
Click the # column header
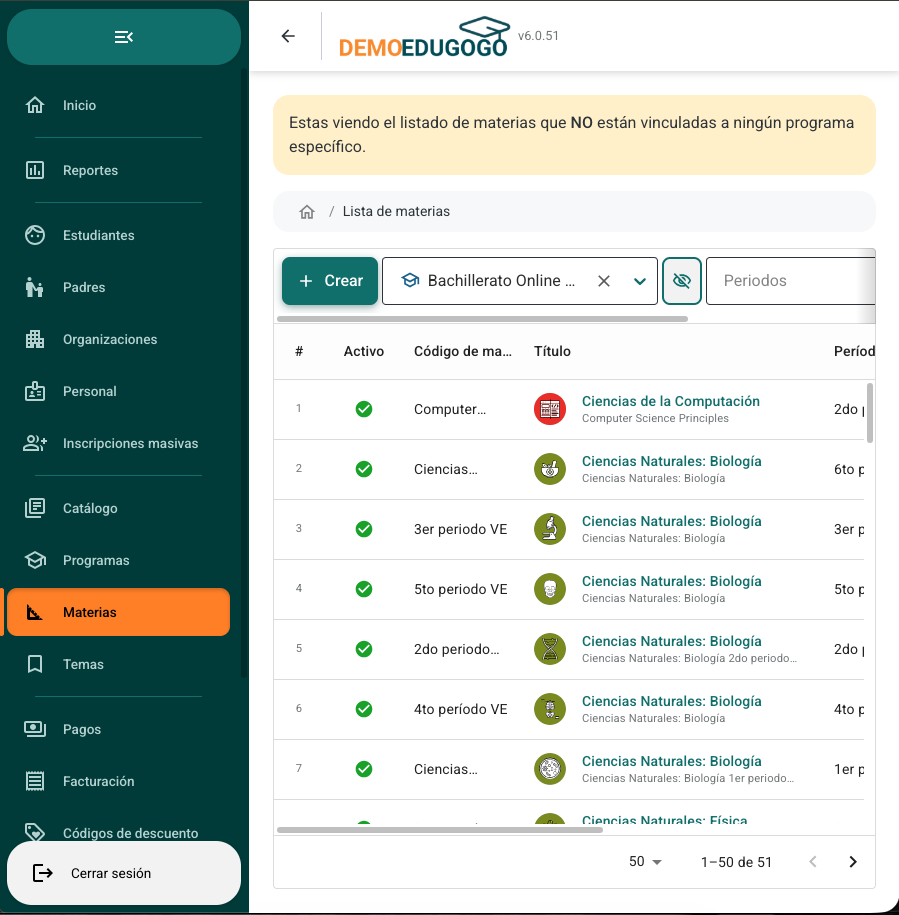click(299, 351)
